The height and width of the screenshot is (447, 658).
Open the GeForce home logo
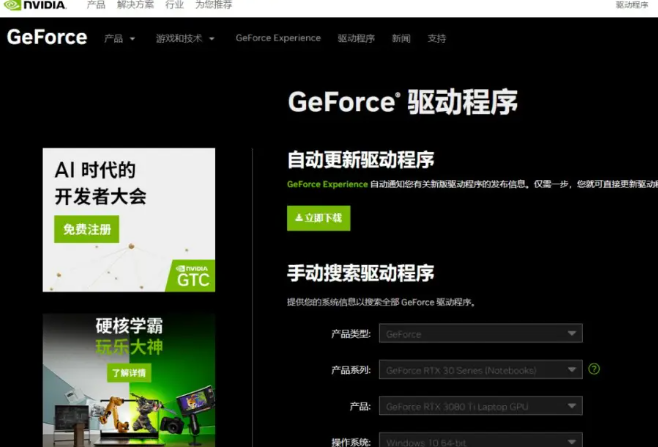tap(47, 37)
